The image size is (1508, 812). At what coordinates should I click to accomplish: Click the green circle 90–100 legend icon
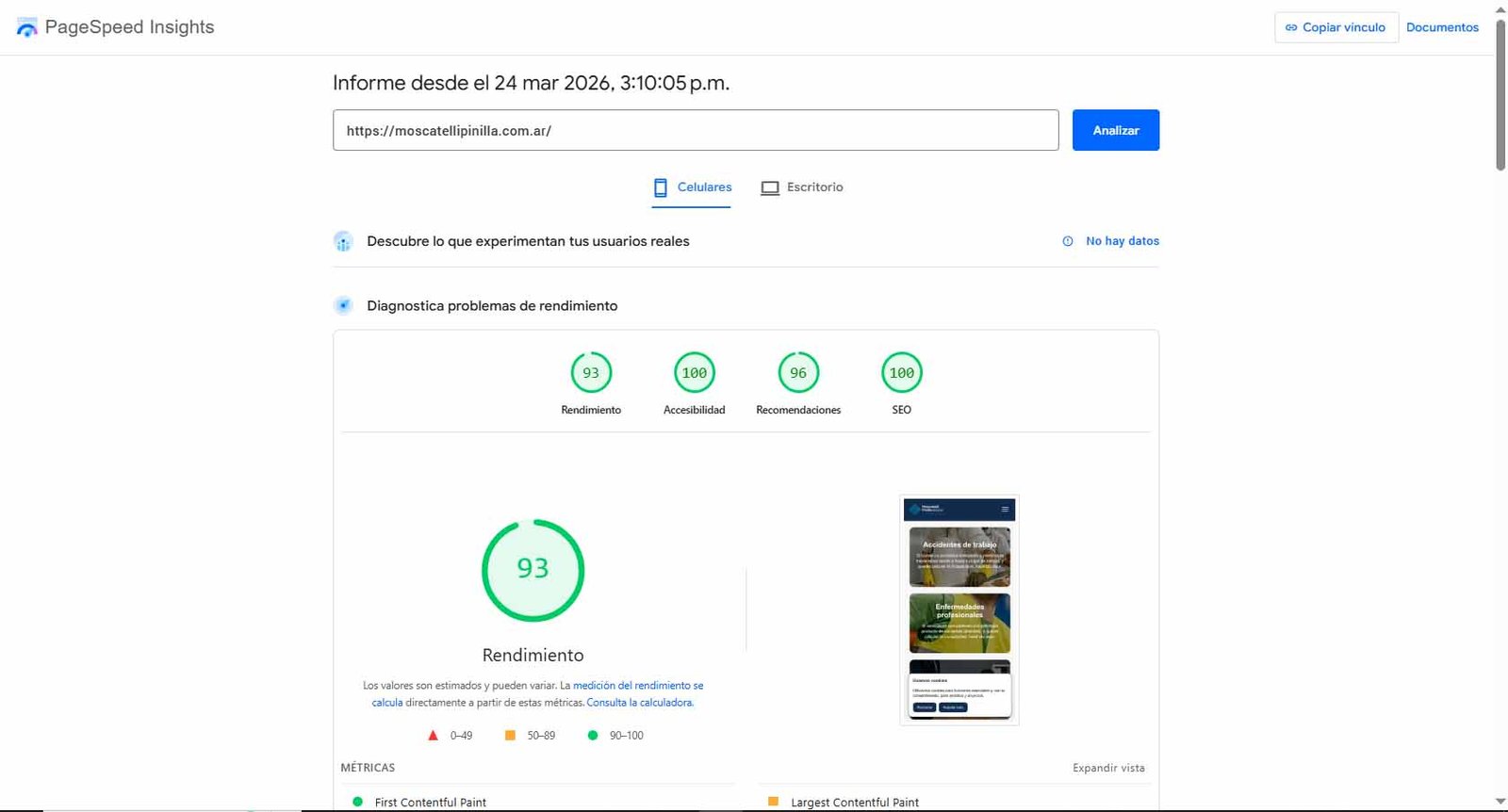593,736
